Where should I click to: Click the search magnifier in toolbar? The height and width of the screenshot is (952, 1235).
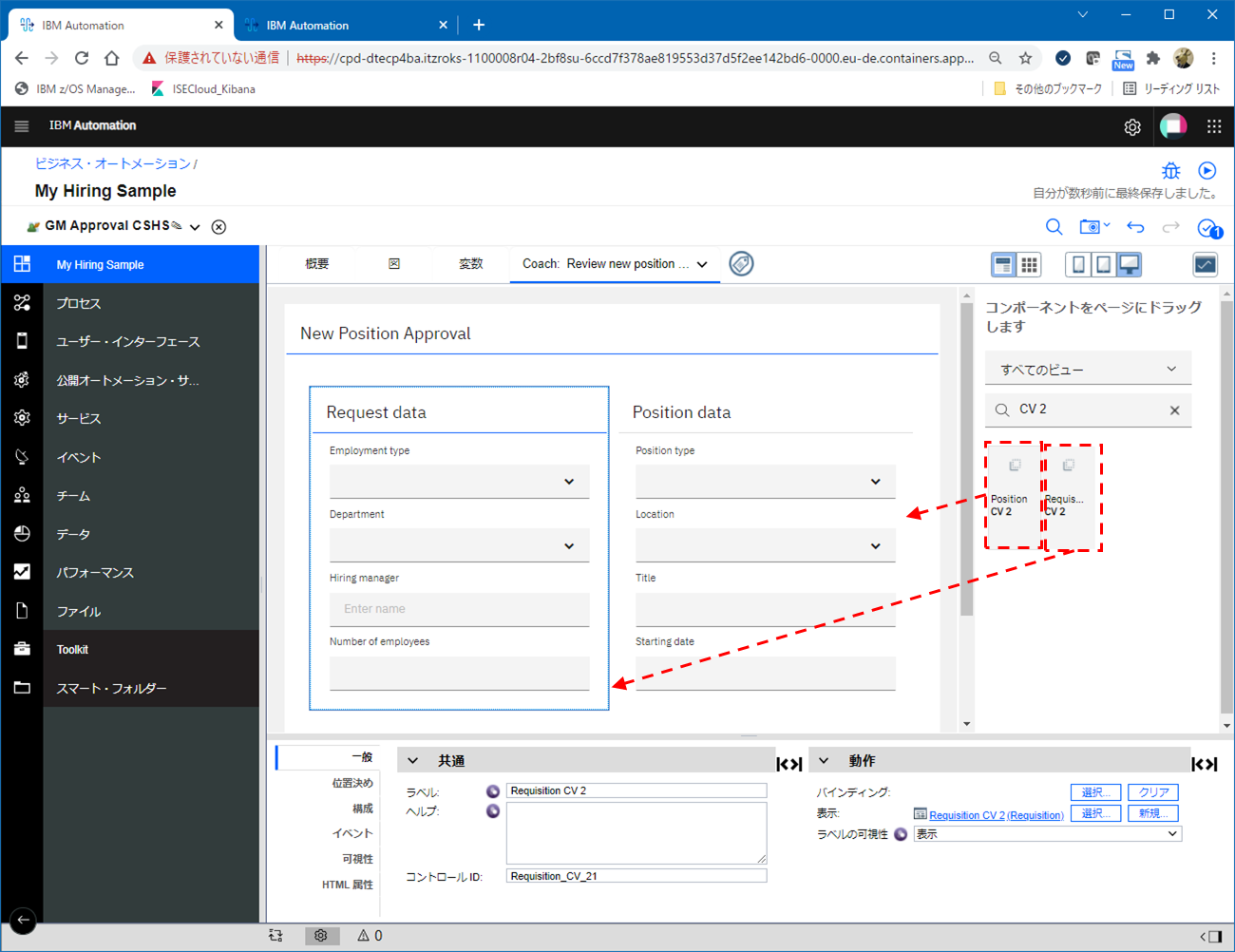click(x=1054, y=227)
